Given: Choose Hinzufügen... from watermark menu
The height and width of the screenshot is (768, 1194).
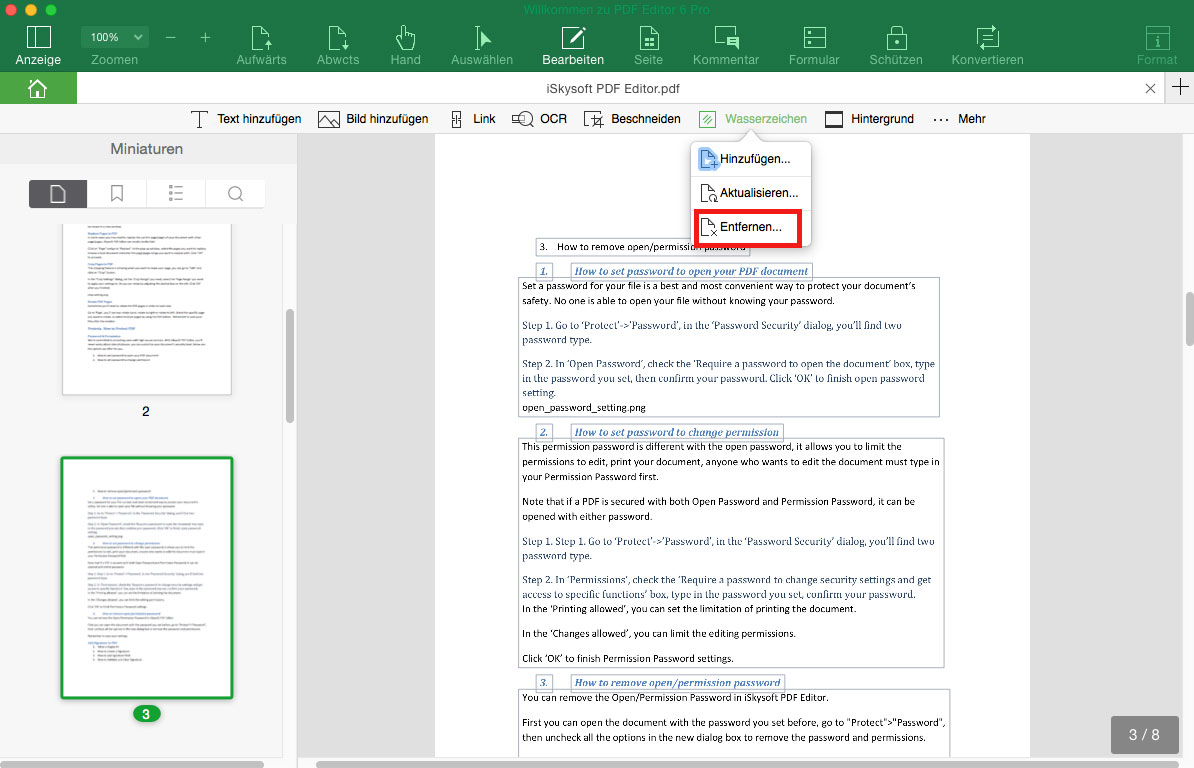Looking at the screenshot, I should pyautogui.click(x=751, y=159).
